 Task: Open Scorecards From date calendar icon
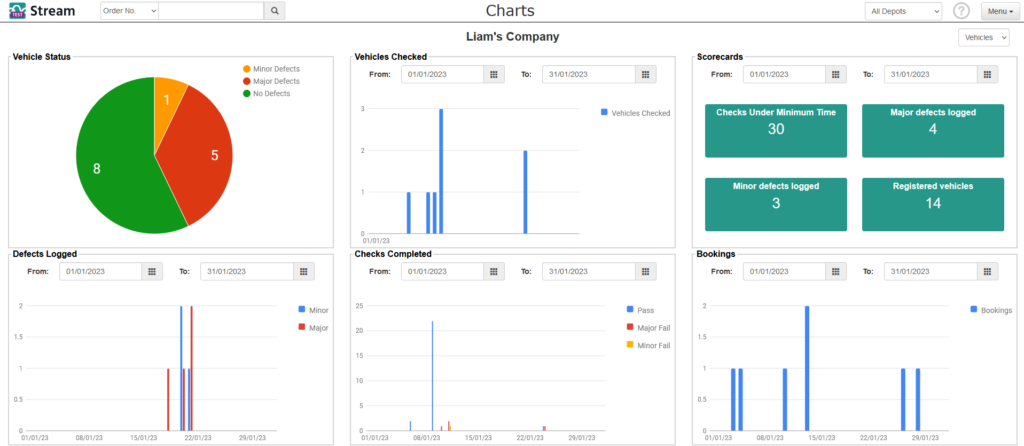[x=836, y=74]
